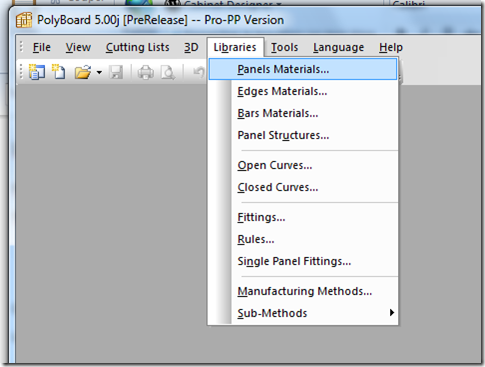Click the New Project icon in the toolbar

[x=37, y=72]
